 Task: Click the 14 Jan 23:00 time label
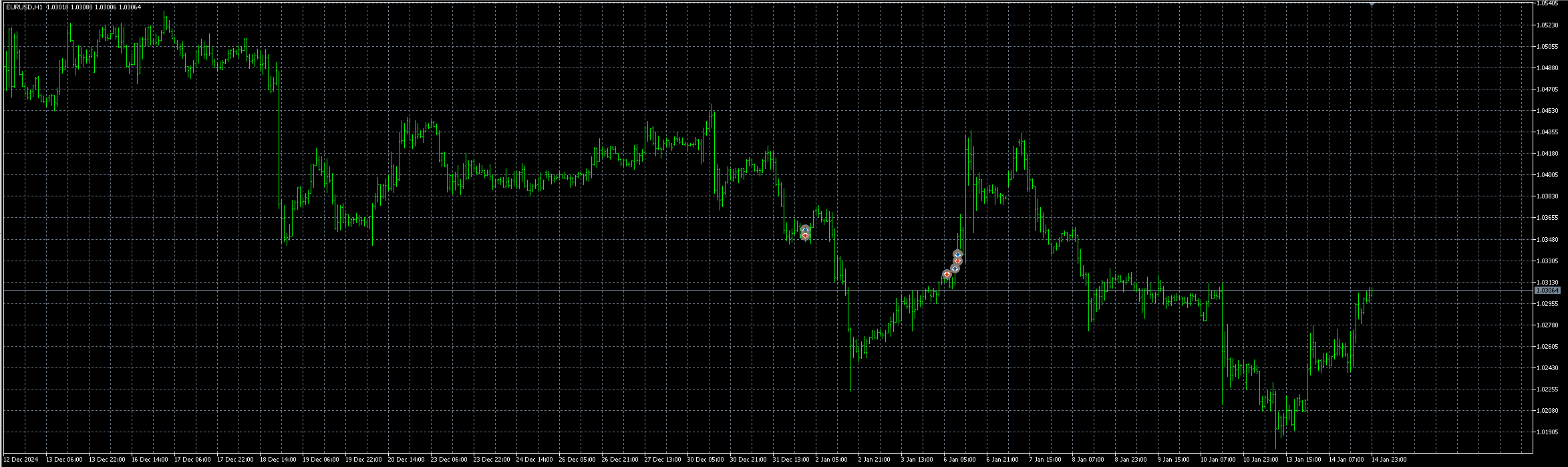[1390, 460]
